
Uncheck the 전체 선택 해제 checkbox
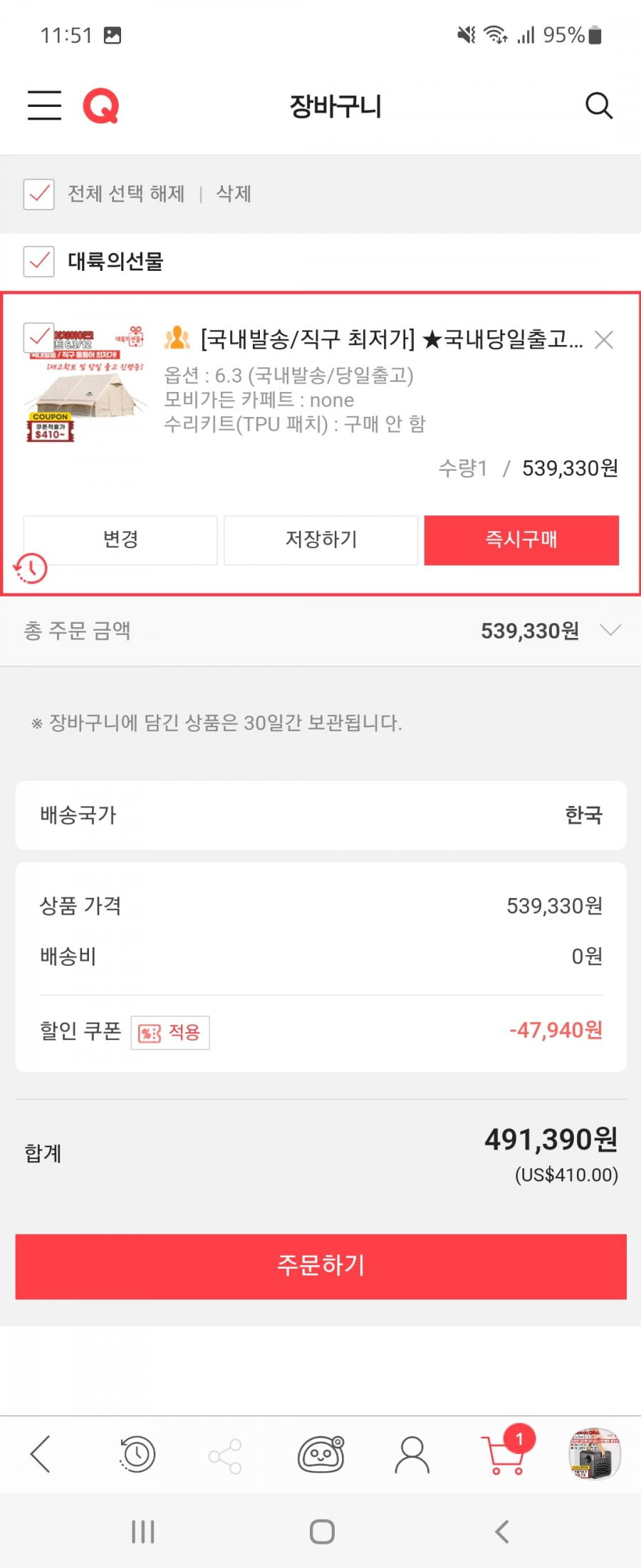click(38, 194)
